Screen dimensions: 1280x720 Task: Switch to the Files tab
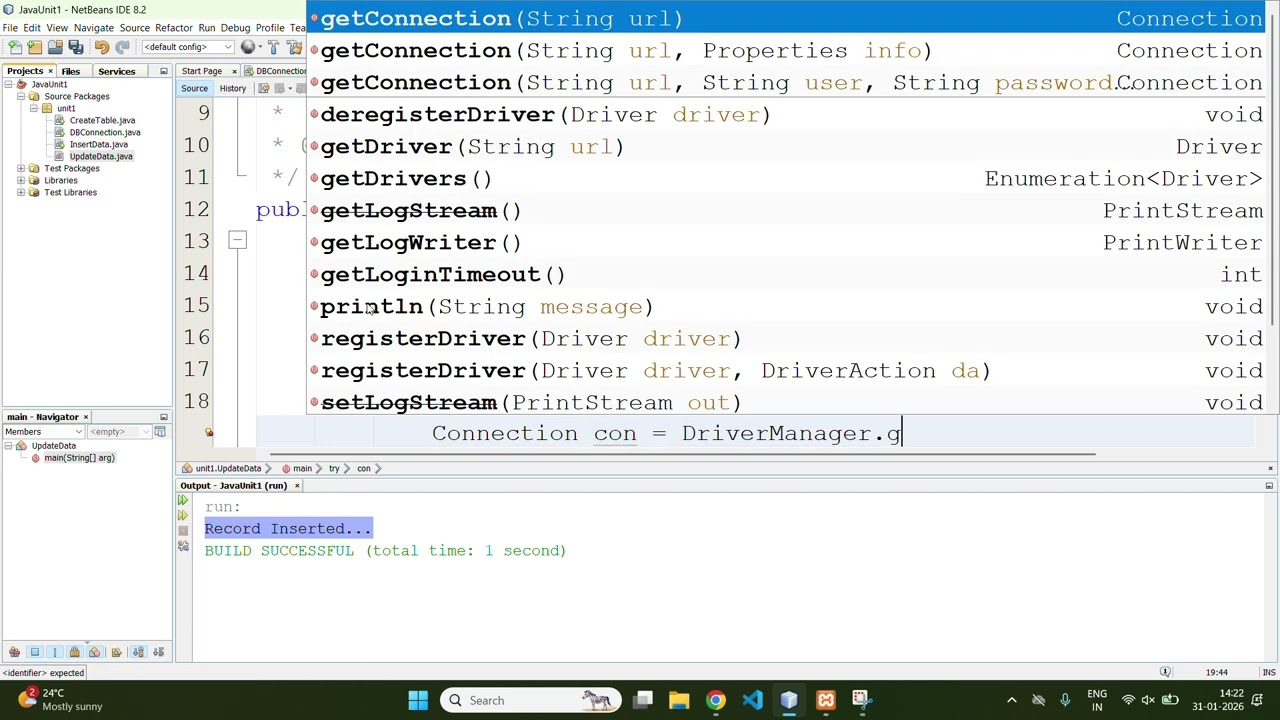pos(70,71)
